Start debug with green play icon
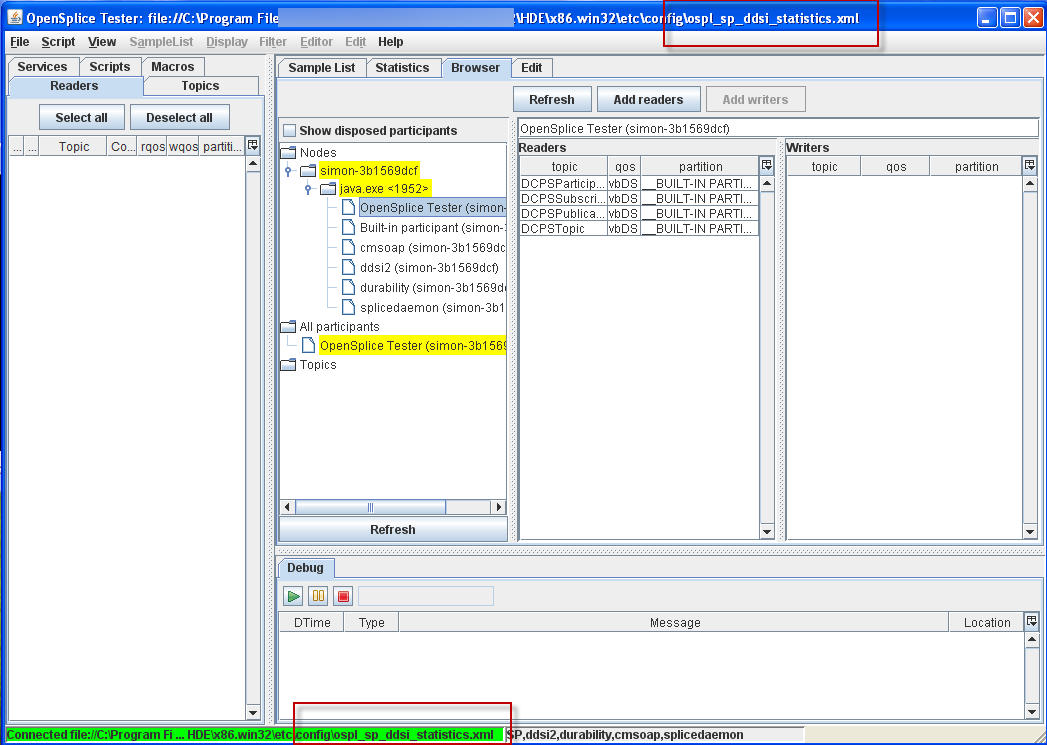This screenshot has height=745, width=1047. click(292, 596)
